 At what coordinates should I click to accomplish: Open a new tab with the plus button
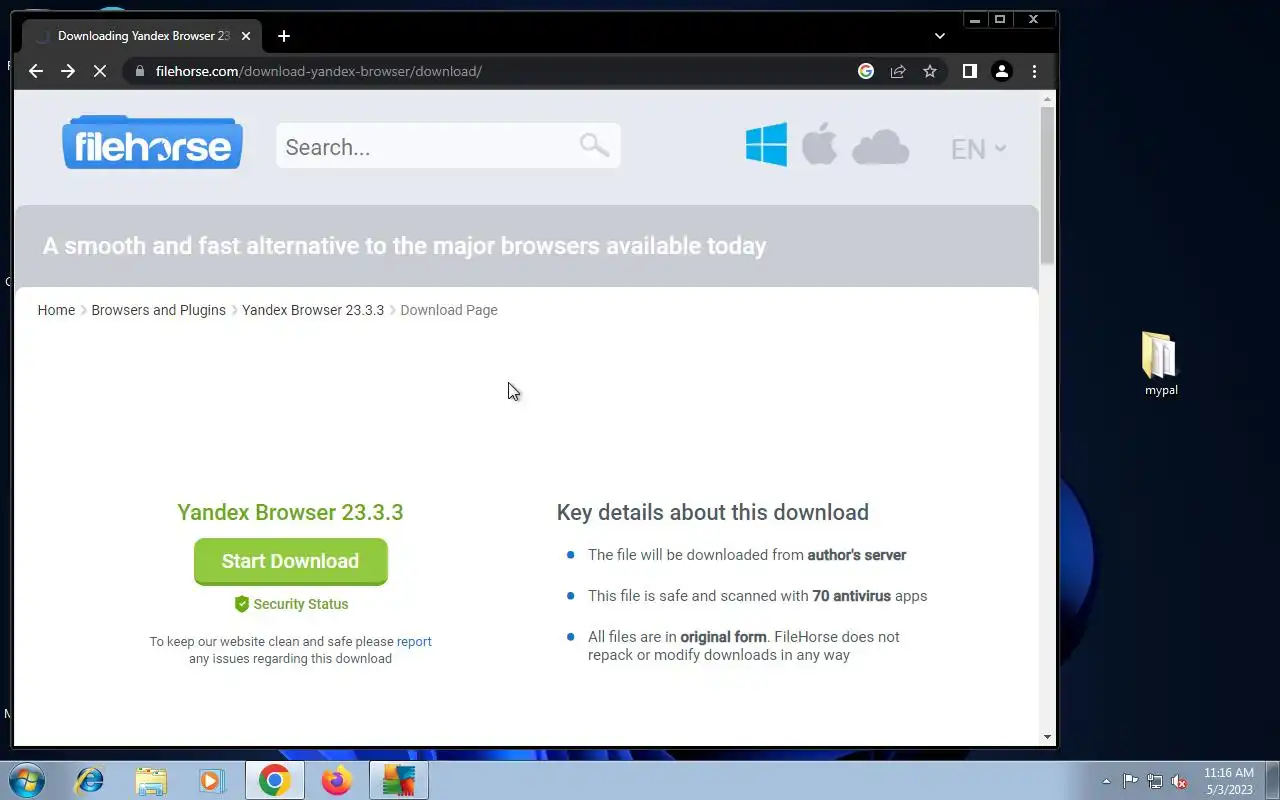point(284,36)
